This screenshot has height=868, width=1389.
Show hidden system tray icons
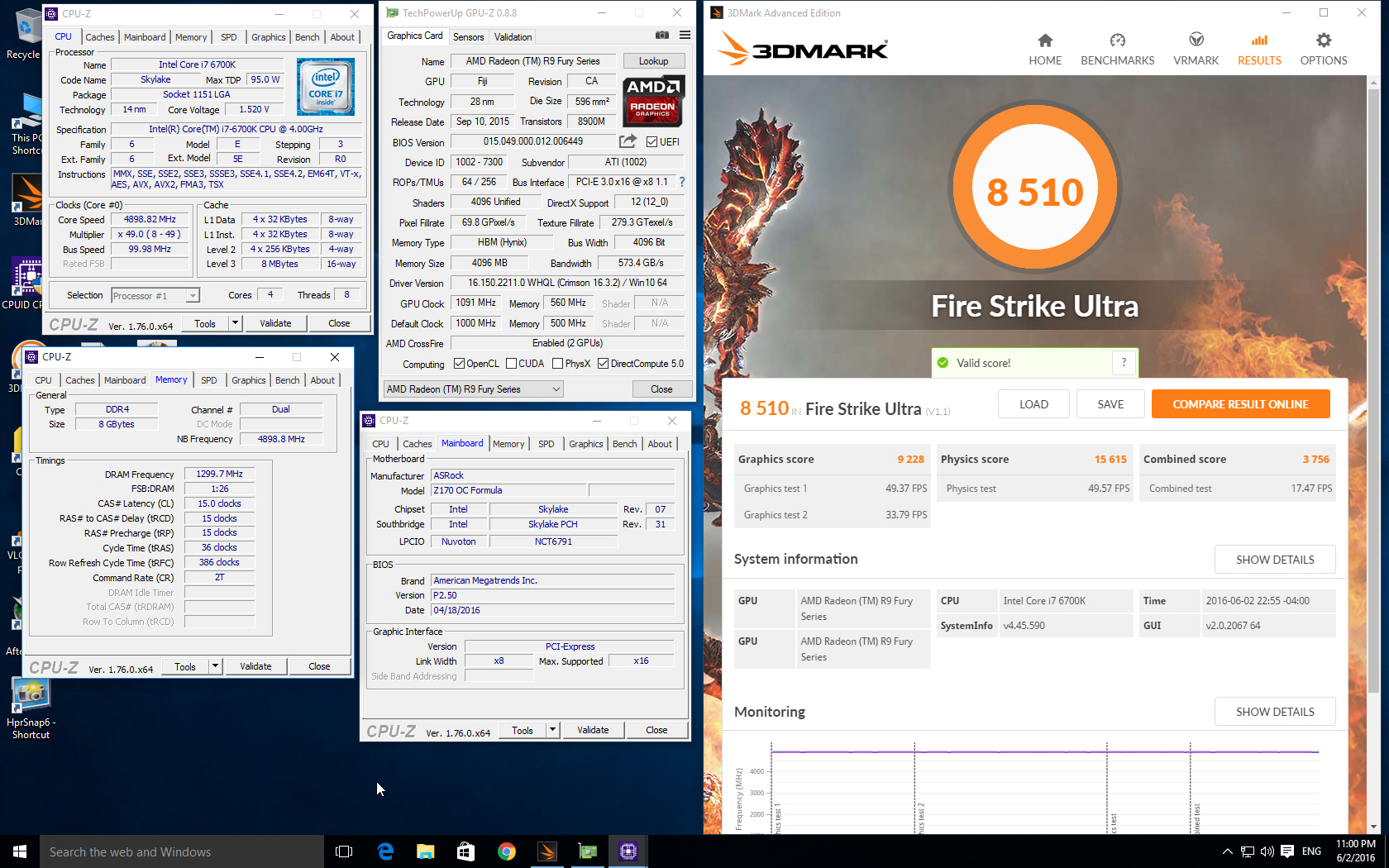(x=1228, y=851)
